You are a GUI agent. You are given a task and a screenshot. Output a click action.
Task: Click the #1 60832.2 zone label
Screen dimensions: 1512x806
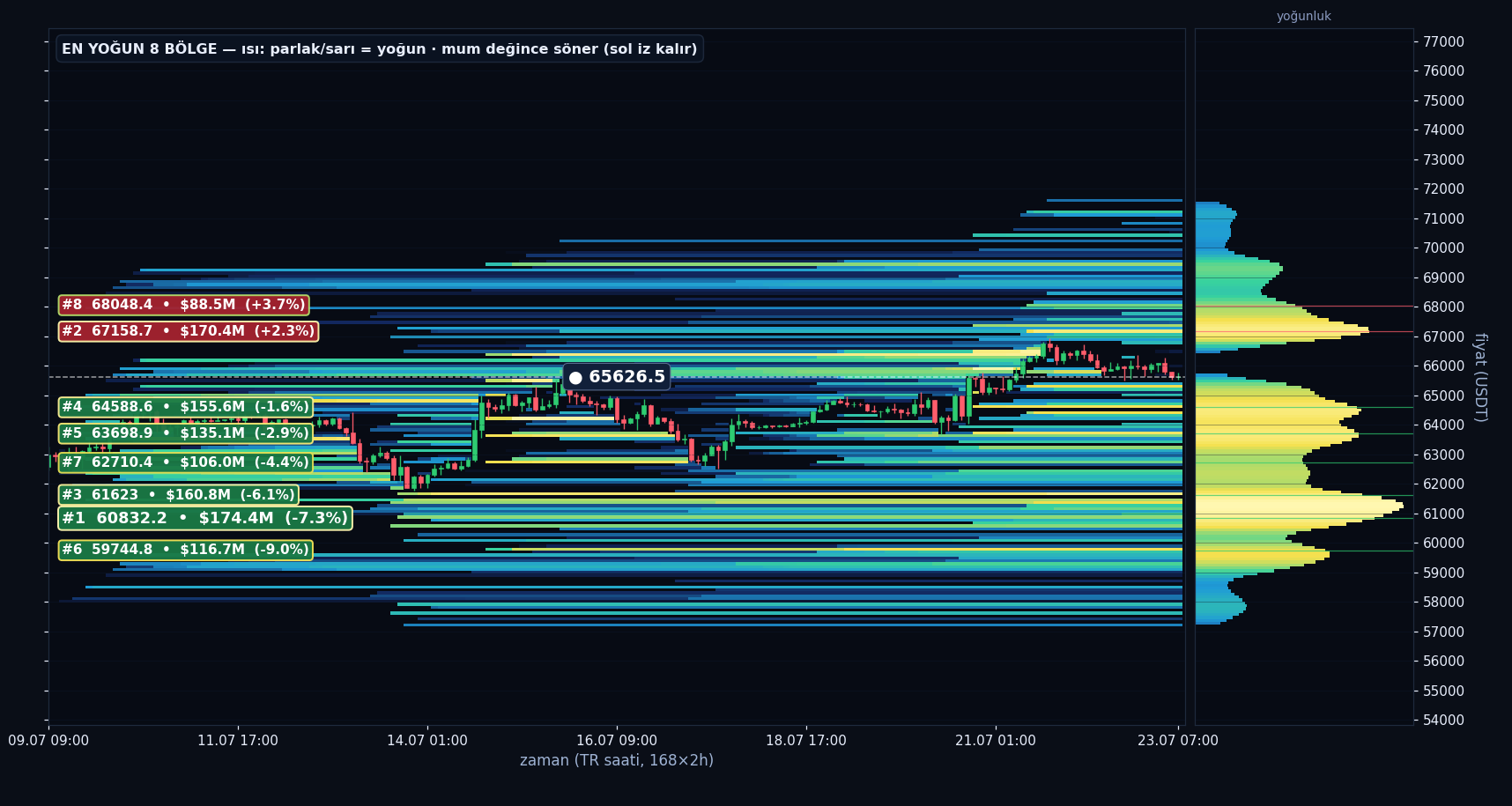[205, 518]
